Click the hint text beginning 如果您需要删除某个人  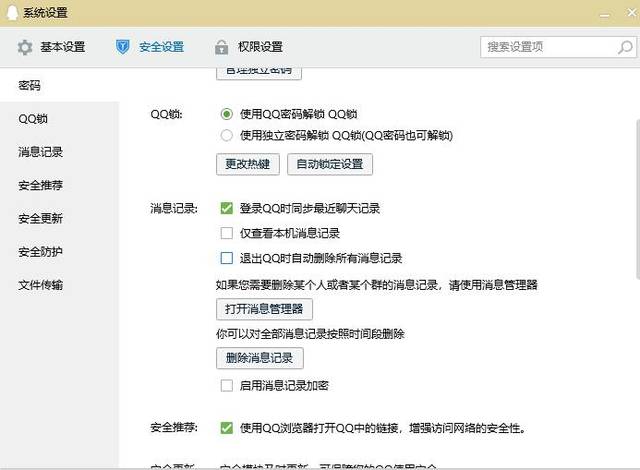pos(377,285)
